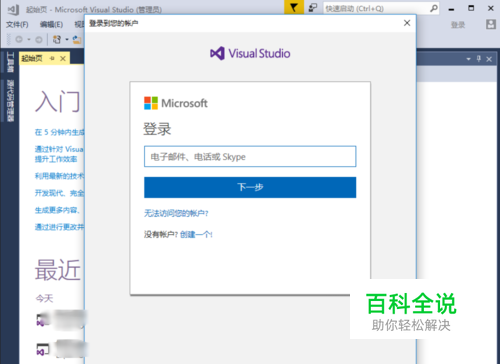Screen dimensions: 500x364
Task: Focus the 电子邮件、电话或 Skype input field
Action: point(250,156)
